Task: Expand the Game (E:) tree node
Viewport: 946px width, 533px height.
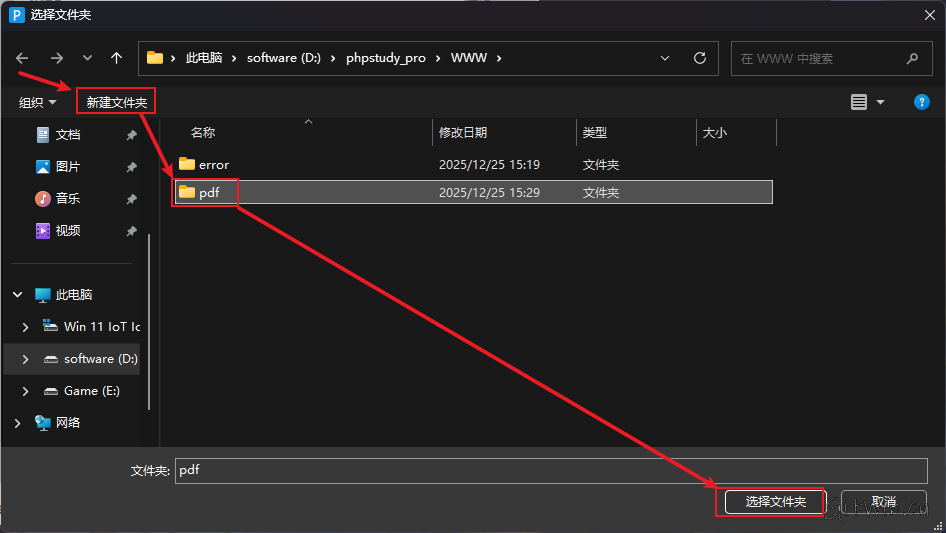Action: [x=25, y=391]
